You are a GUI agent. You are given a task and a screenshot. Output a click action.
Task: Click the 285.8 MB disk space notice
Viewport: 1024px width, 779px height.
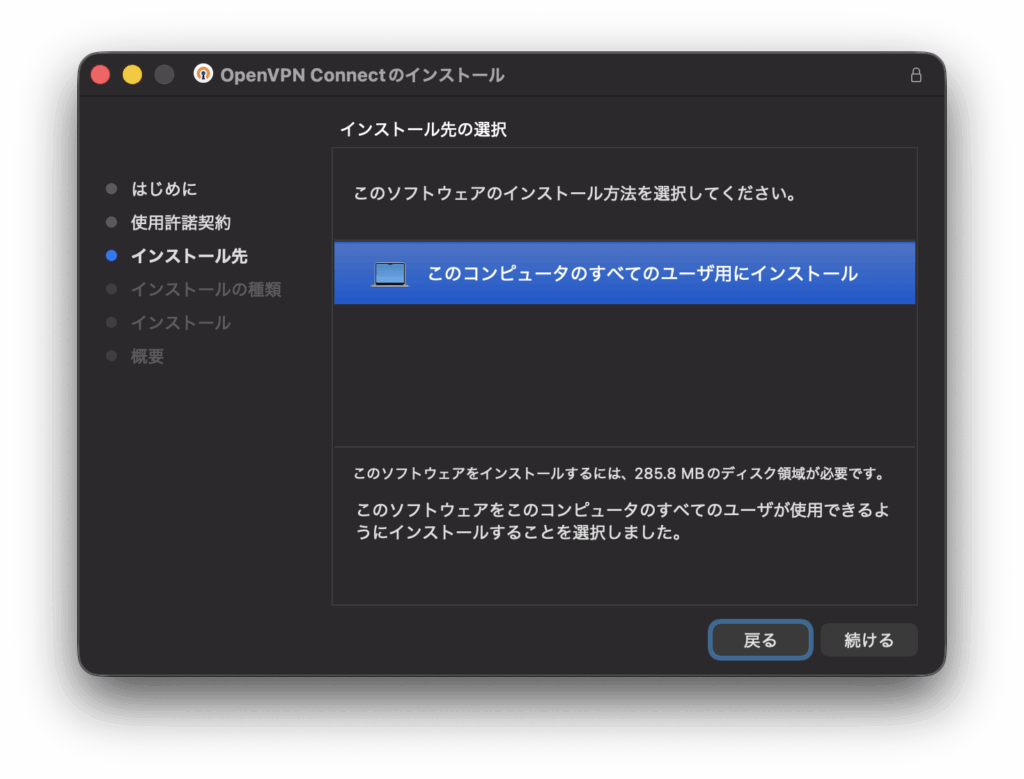620,473
